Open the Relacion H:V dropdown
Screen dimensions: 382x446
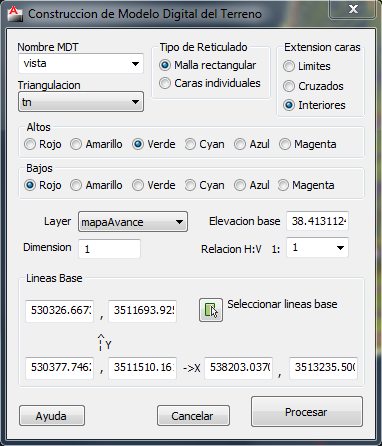[x=317, y=248]
